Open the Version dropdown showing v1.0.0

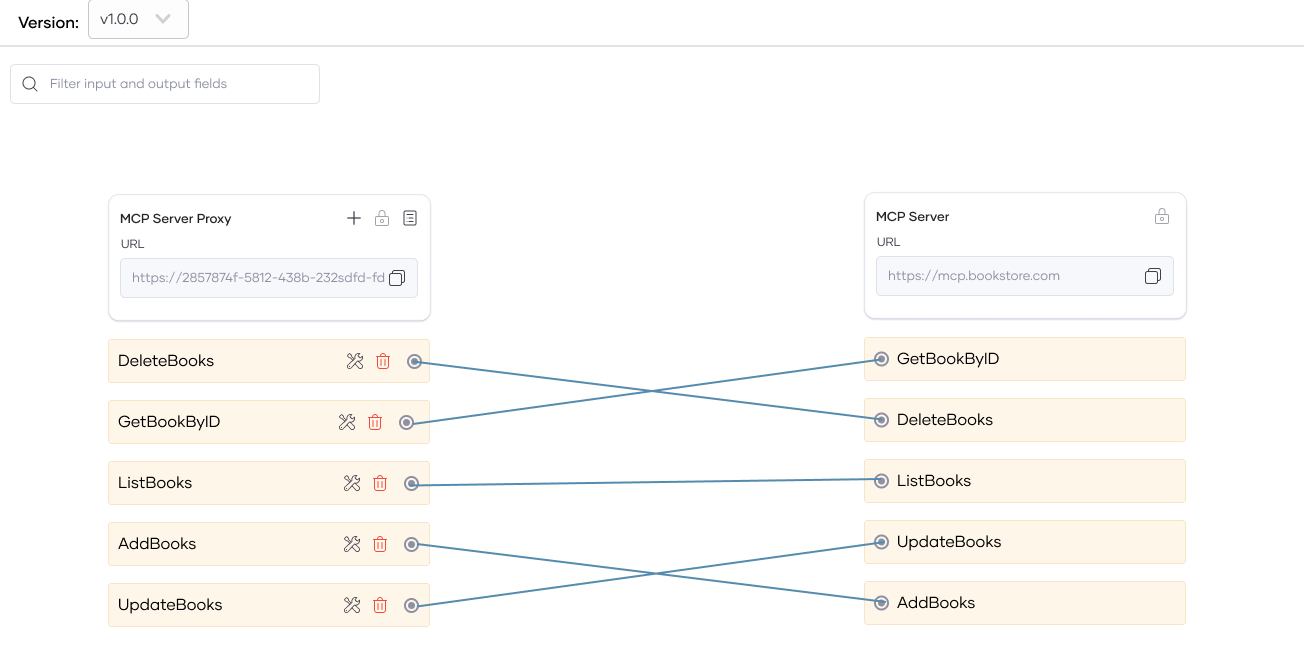pyautogui.click(x=138, y=17)
